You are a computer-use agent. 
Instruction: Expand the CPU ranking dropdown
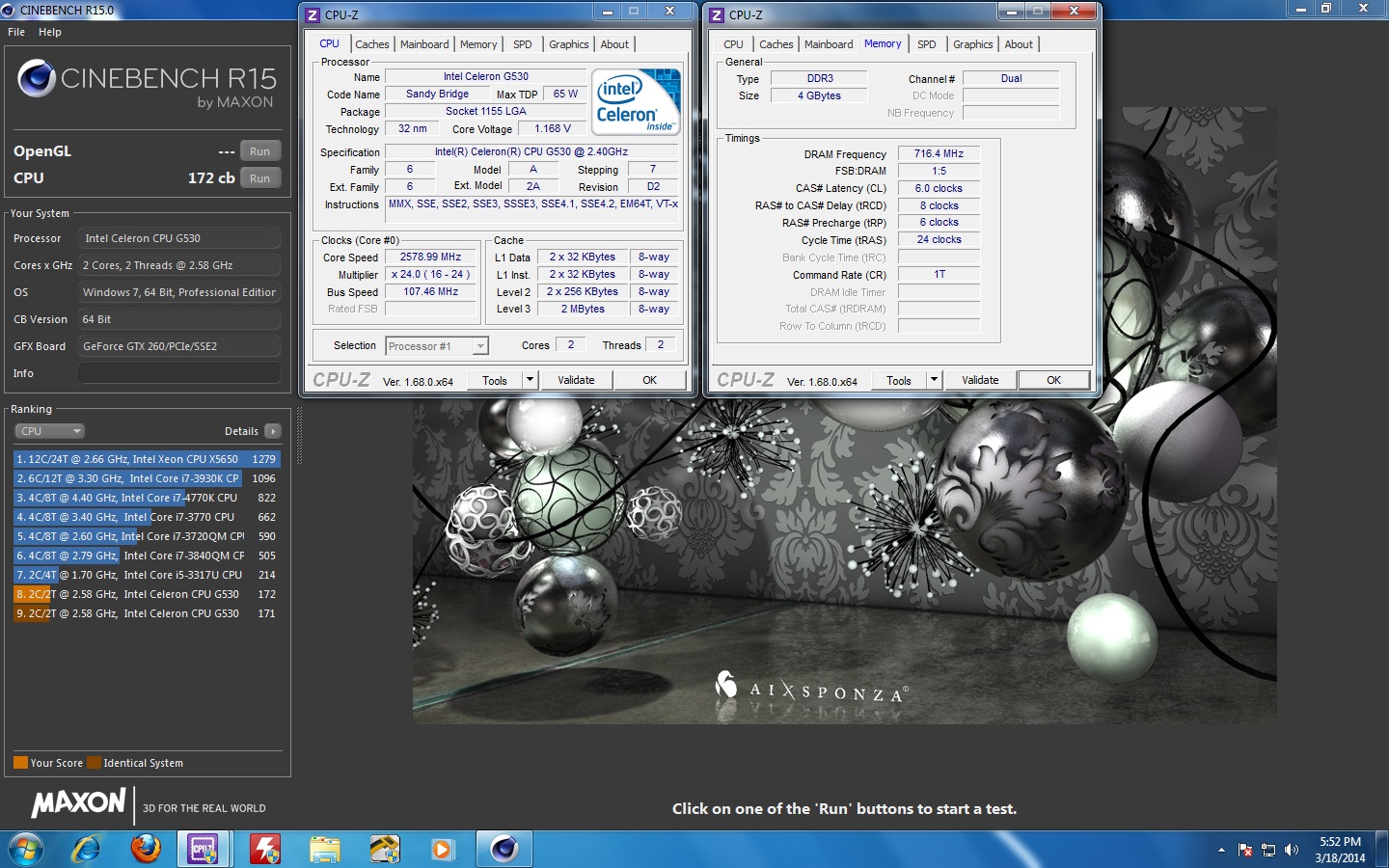point(50,431)
